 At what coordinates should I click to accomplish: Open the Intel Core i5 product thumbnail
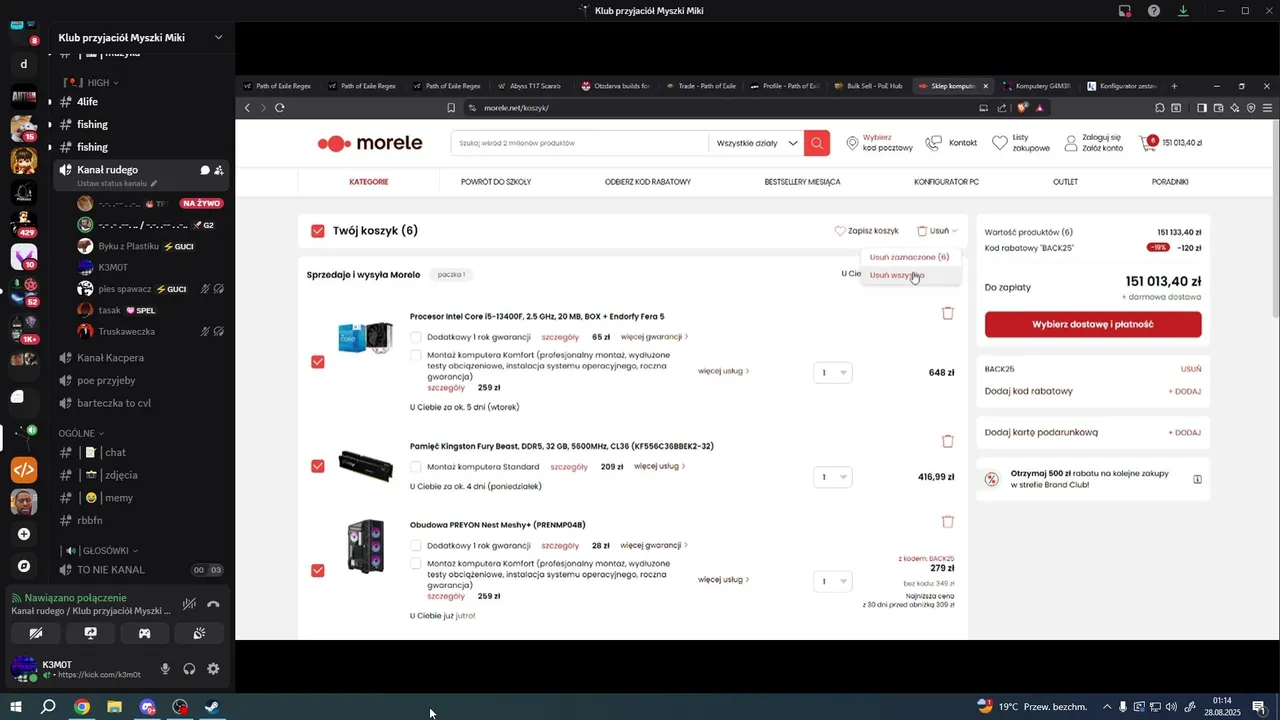[x=365, y=339]
